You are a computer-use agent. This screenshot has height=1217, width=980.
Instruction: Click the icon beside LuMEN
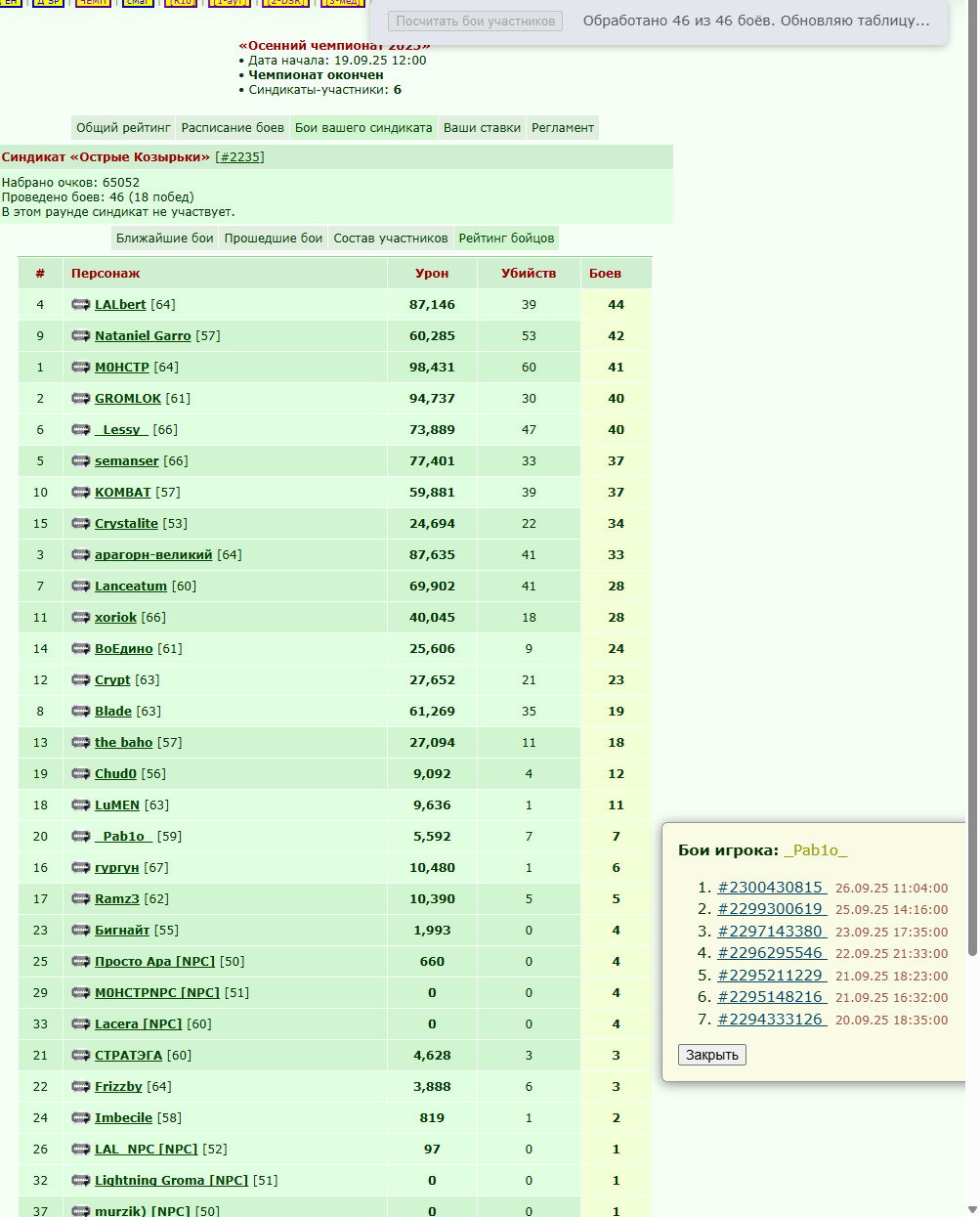(80, 805)
